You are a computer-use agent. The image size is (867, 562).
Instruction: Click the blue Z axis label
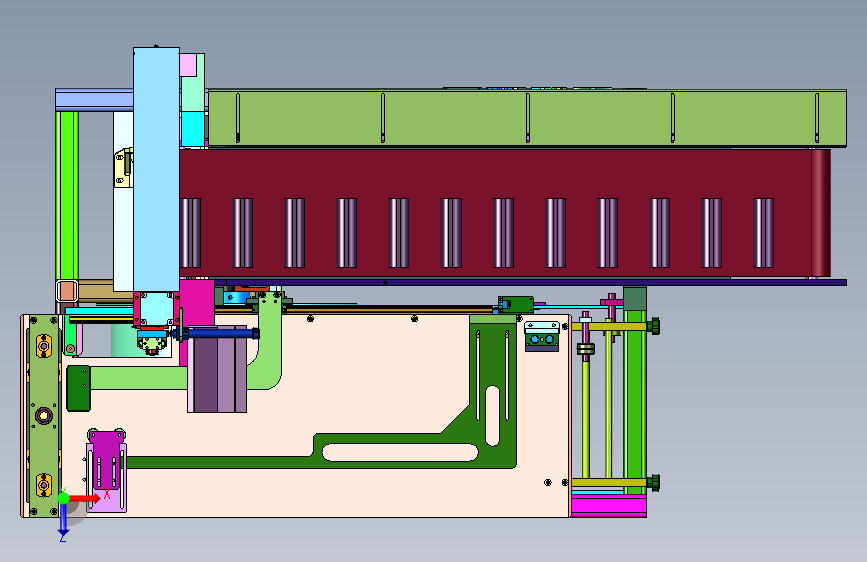63,537
